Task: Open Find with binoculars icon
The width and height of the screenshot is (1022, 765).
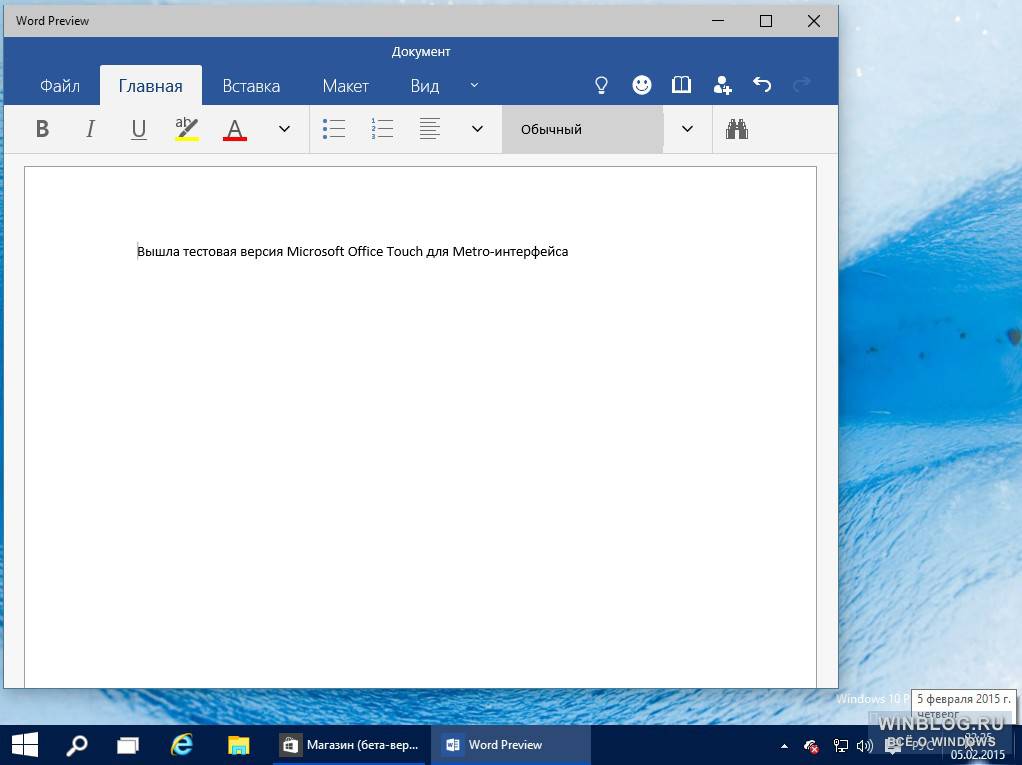Action: tap(737, 129)
